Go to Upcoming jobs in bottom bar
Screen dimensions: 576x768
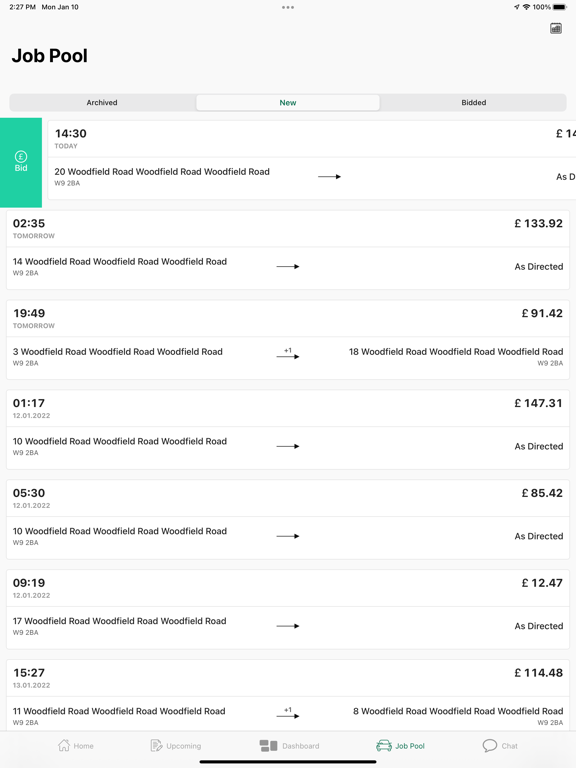[175, 745]
